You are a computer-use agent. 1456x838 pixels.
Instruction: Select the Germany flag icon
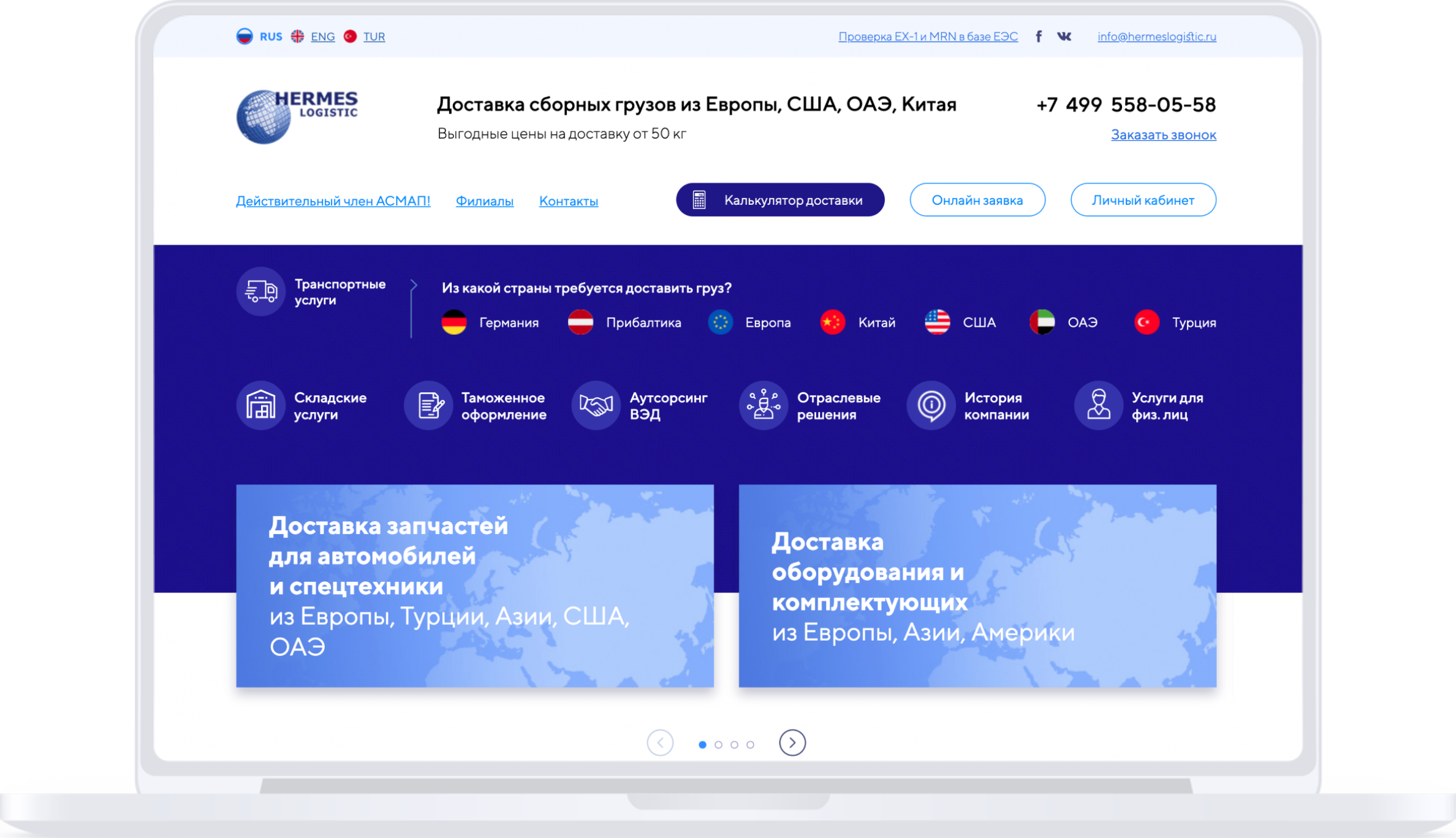pyautogui.click(x=454, y=322)
